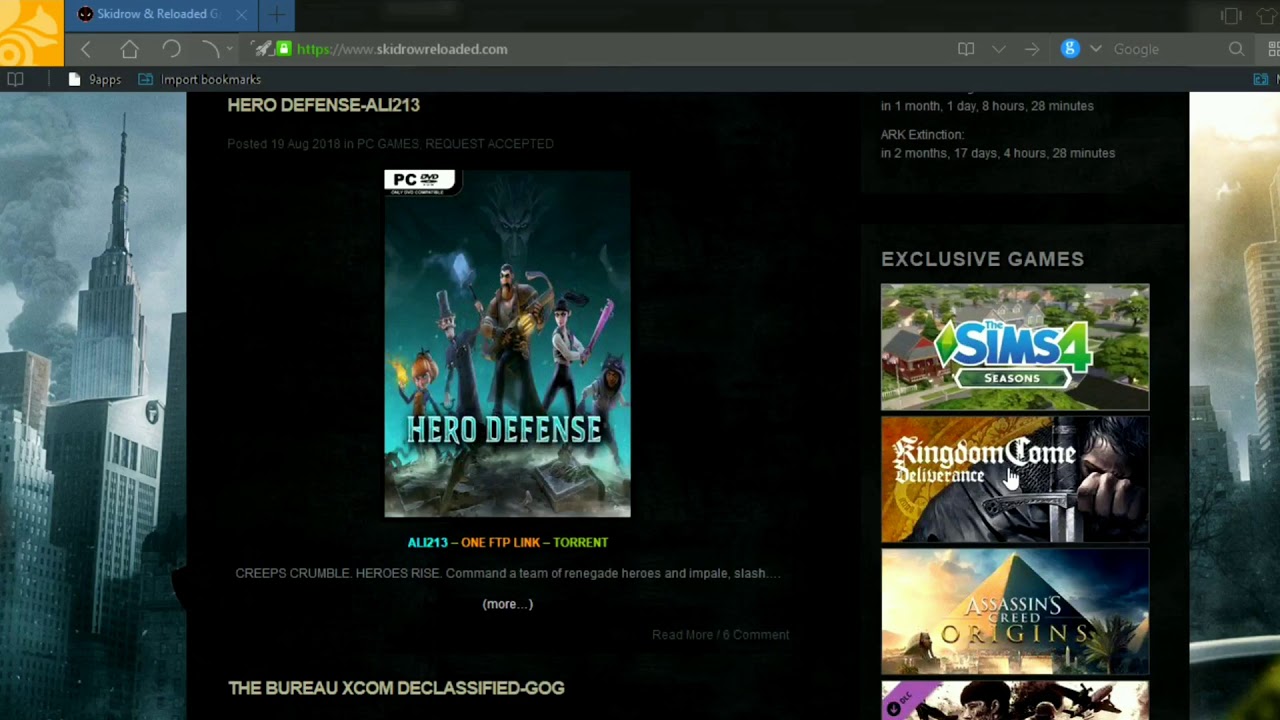Click Import bookmarks
1280x720 pixels.
coord(199,79)
